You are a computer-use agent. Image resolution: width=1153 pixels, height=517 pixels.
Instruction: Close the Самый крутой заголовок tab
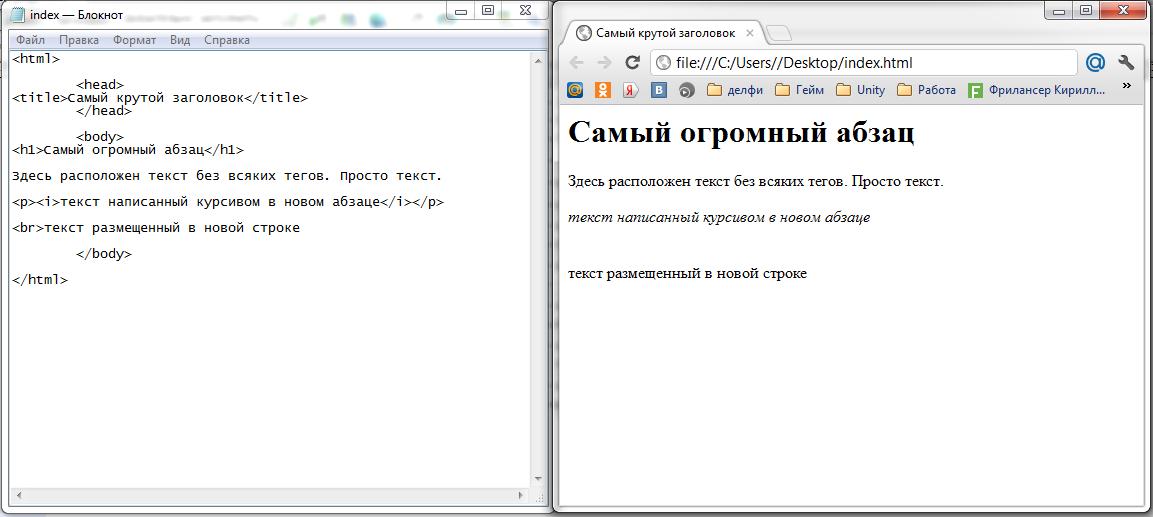click(x=750, y=33)
